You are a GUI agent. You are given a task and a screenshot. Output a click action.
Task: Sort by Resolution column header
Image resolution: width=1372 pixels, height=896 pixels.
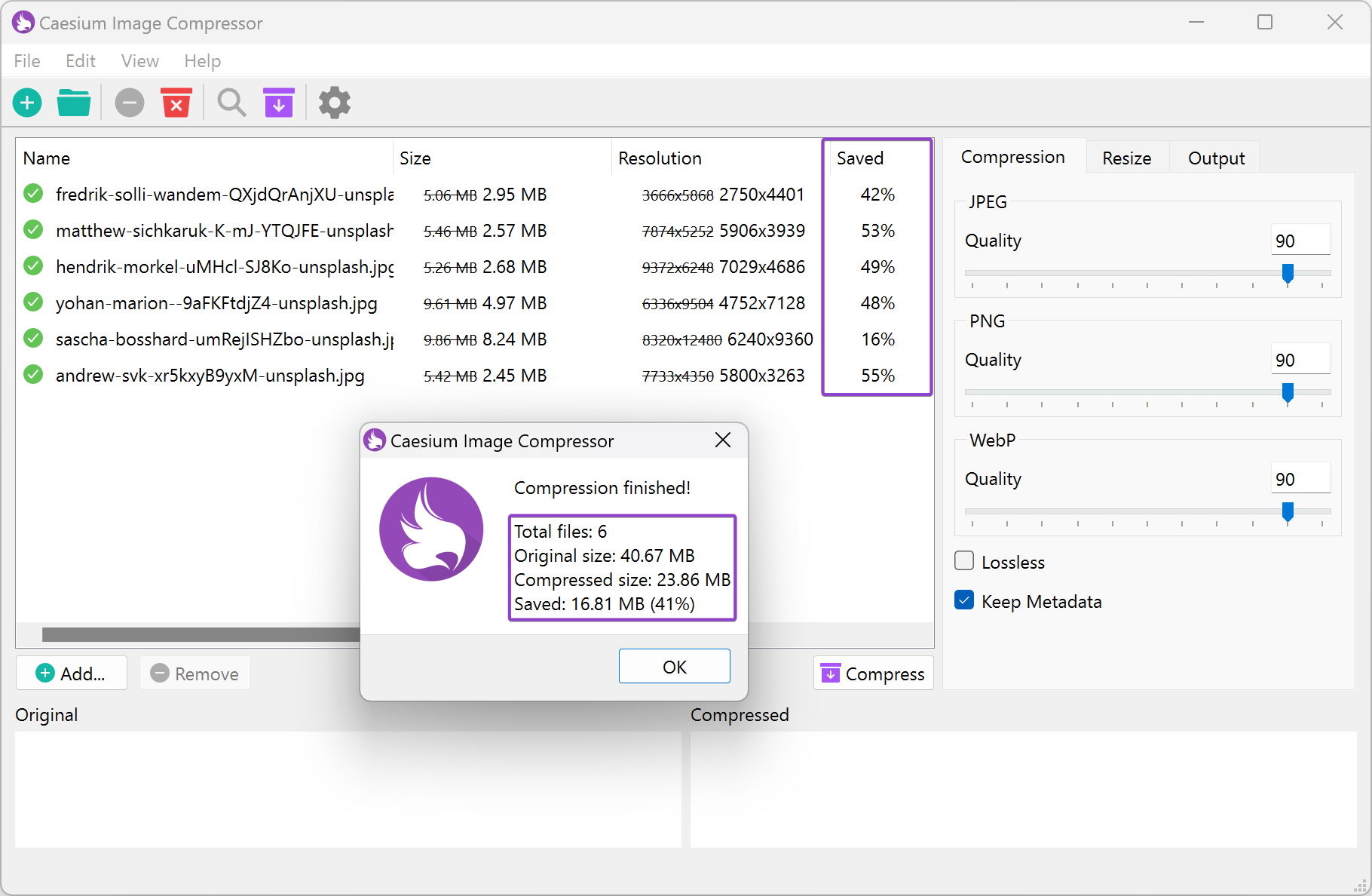(716, 158)
